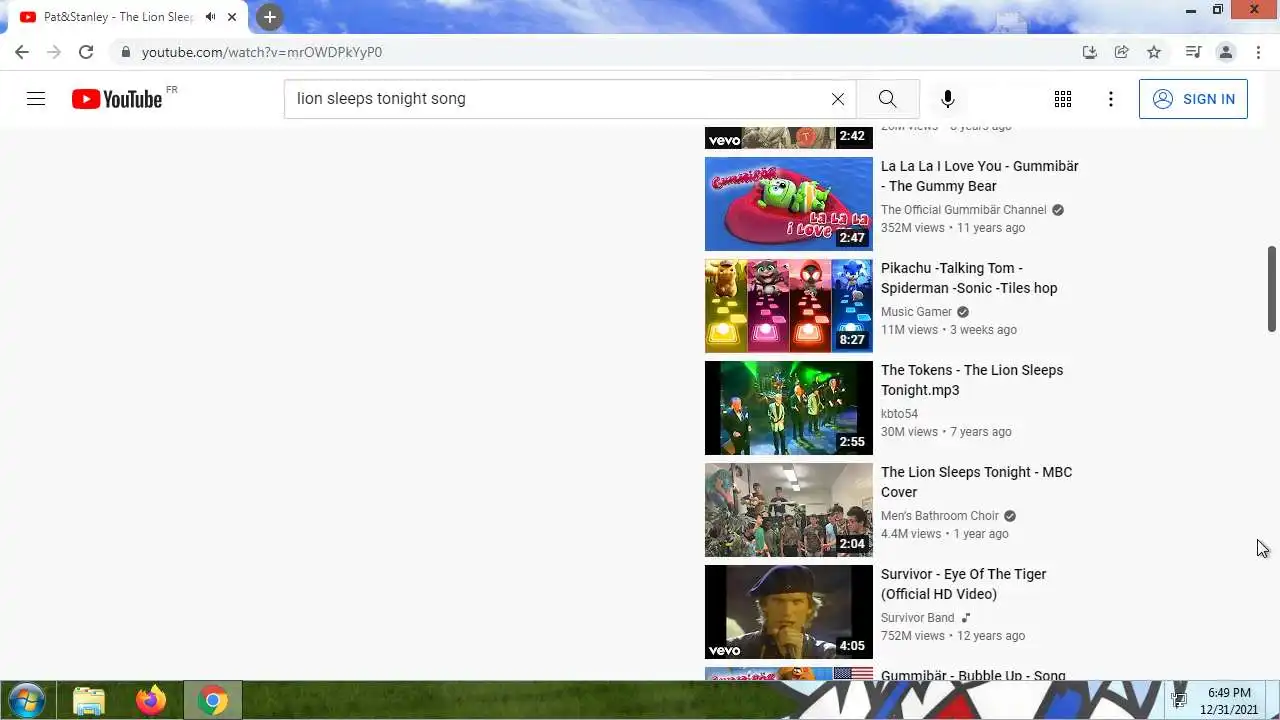Open the kbto54 channel name

coord(899,414)
